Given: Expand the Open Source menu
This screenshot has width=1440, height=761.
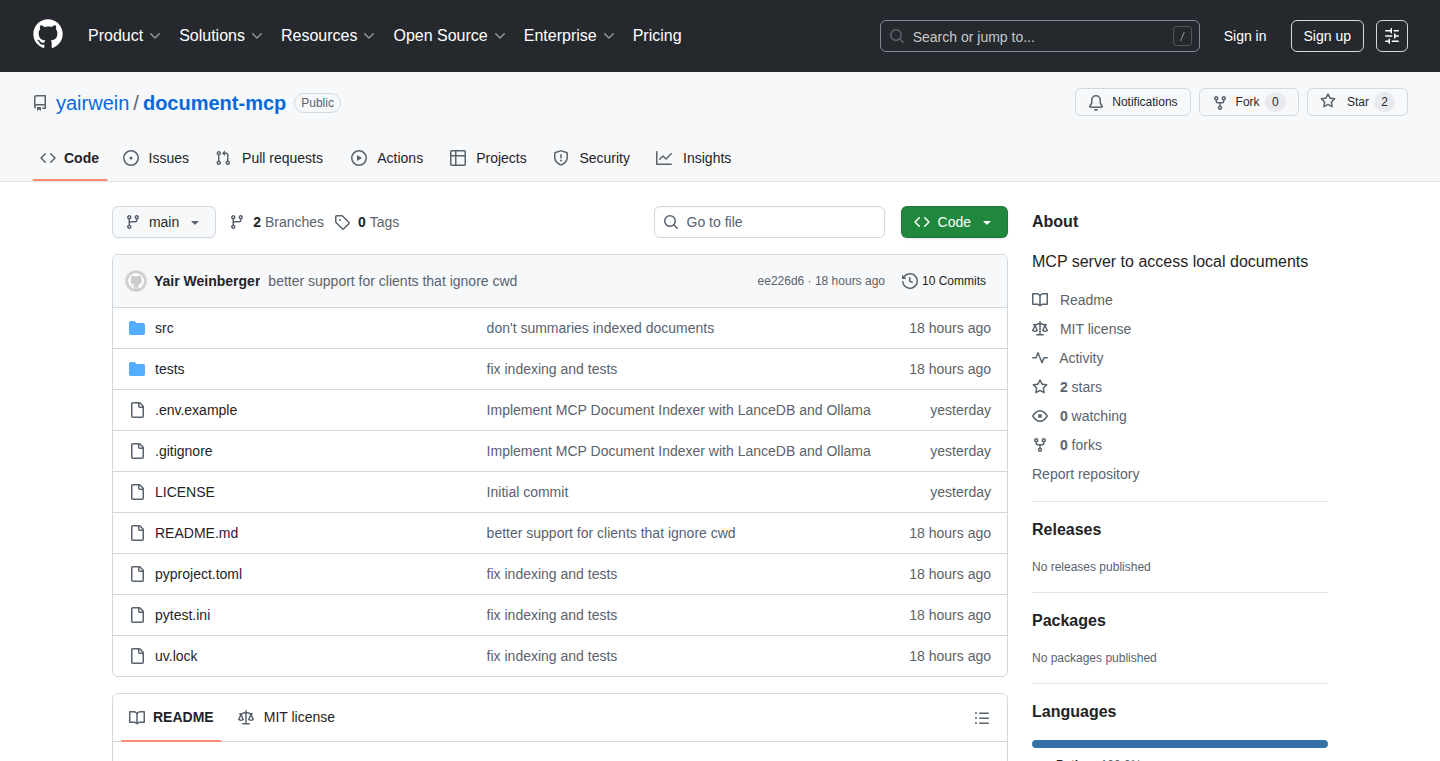Looking at the screenshot, I should 450,36.
